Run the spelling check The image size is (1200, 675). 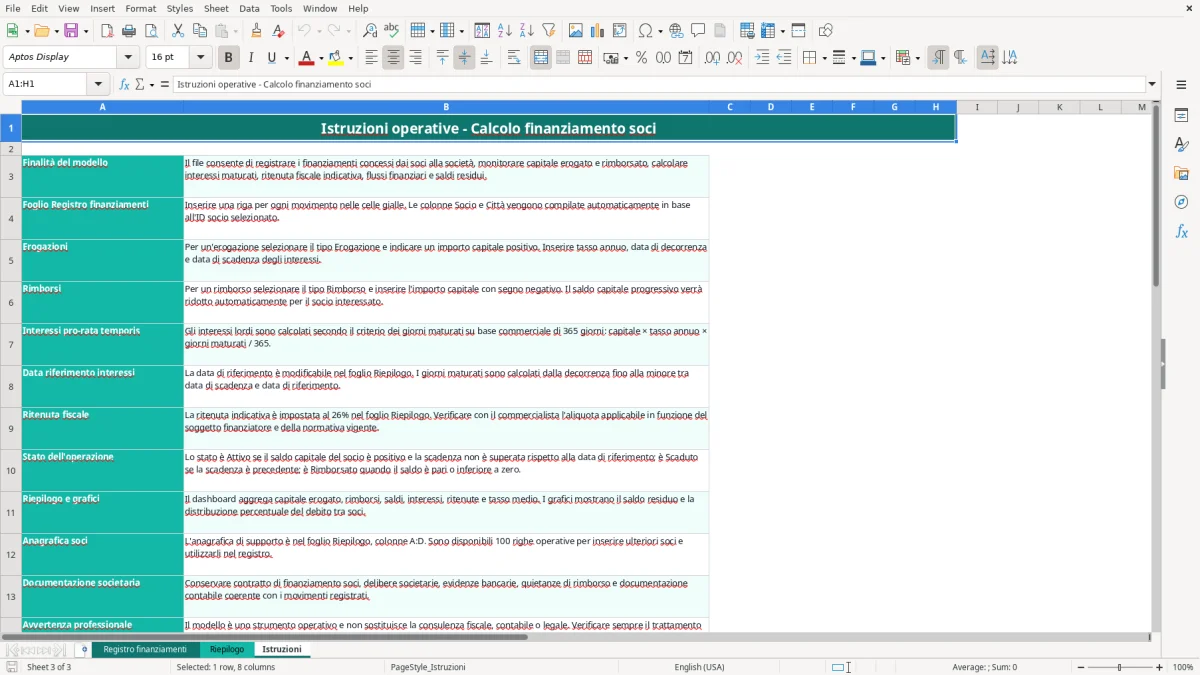pyautogui.click(x=391, y=31)
